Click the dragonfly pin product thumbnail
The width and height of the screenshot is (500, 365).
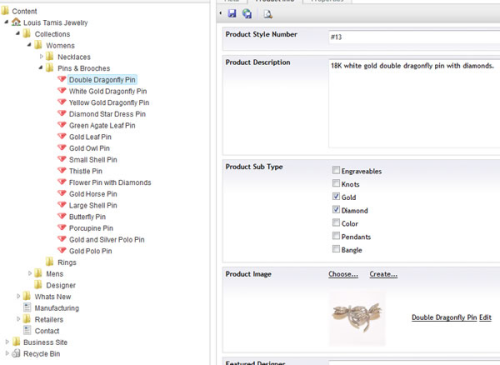coord(357,319)
